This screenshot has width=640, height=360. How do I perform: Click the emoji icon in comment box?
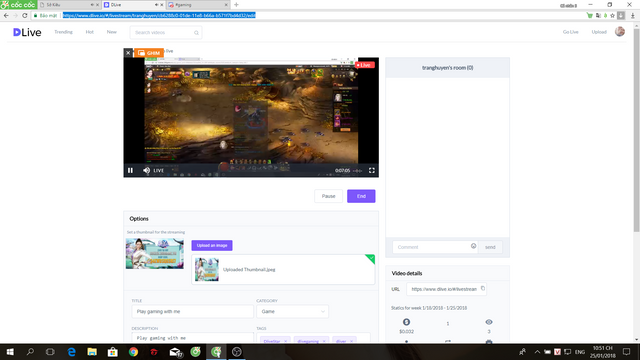473,246
